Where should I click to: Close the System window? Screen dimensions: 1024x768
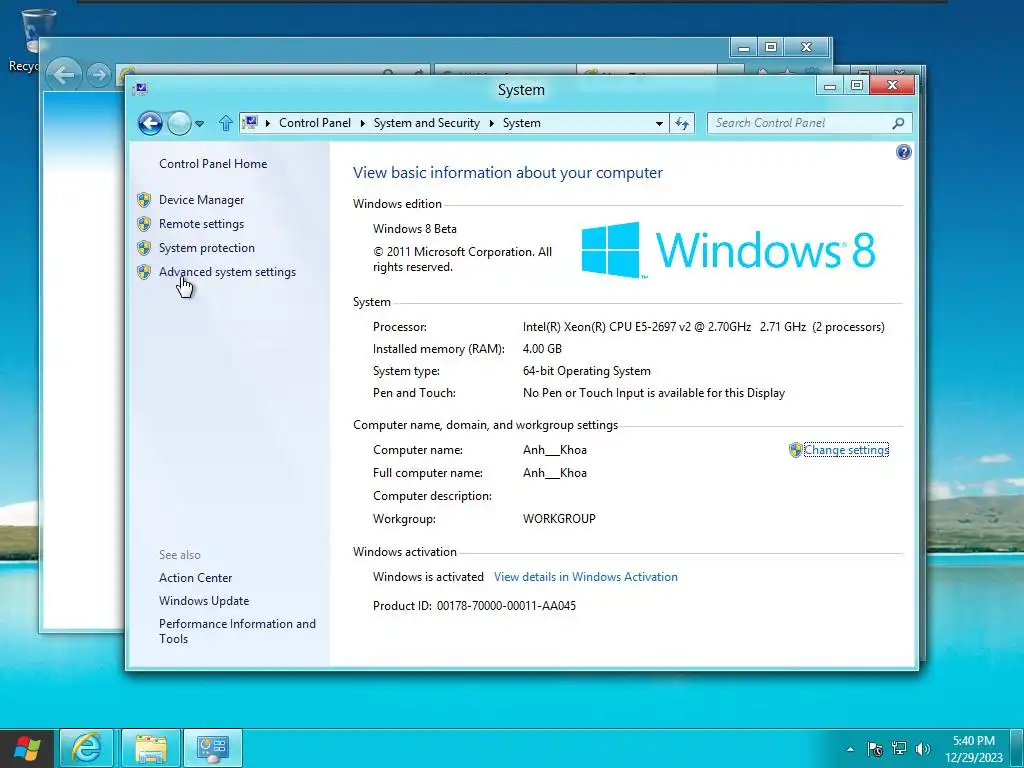tap(893, 86)
